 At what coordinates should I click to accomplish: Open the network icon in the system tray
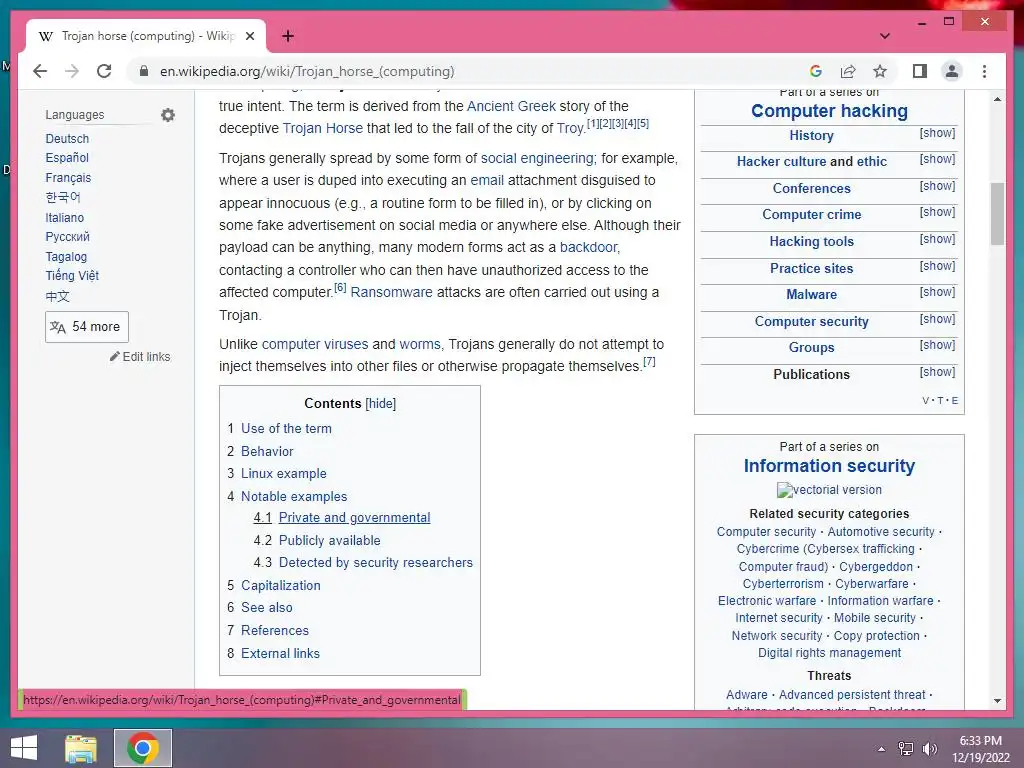[905, 749]
